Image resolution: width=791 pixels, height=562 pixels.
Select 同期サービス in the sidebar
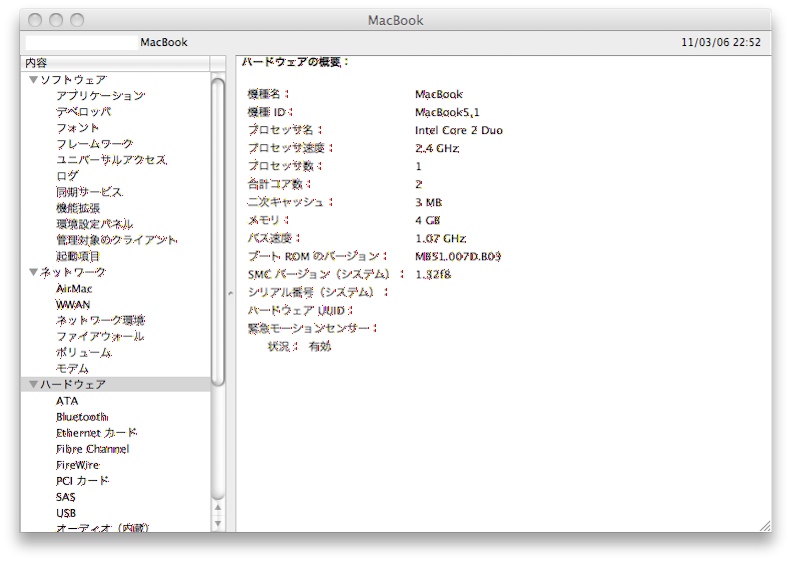(89, 192)
